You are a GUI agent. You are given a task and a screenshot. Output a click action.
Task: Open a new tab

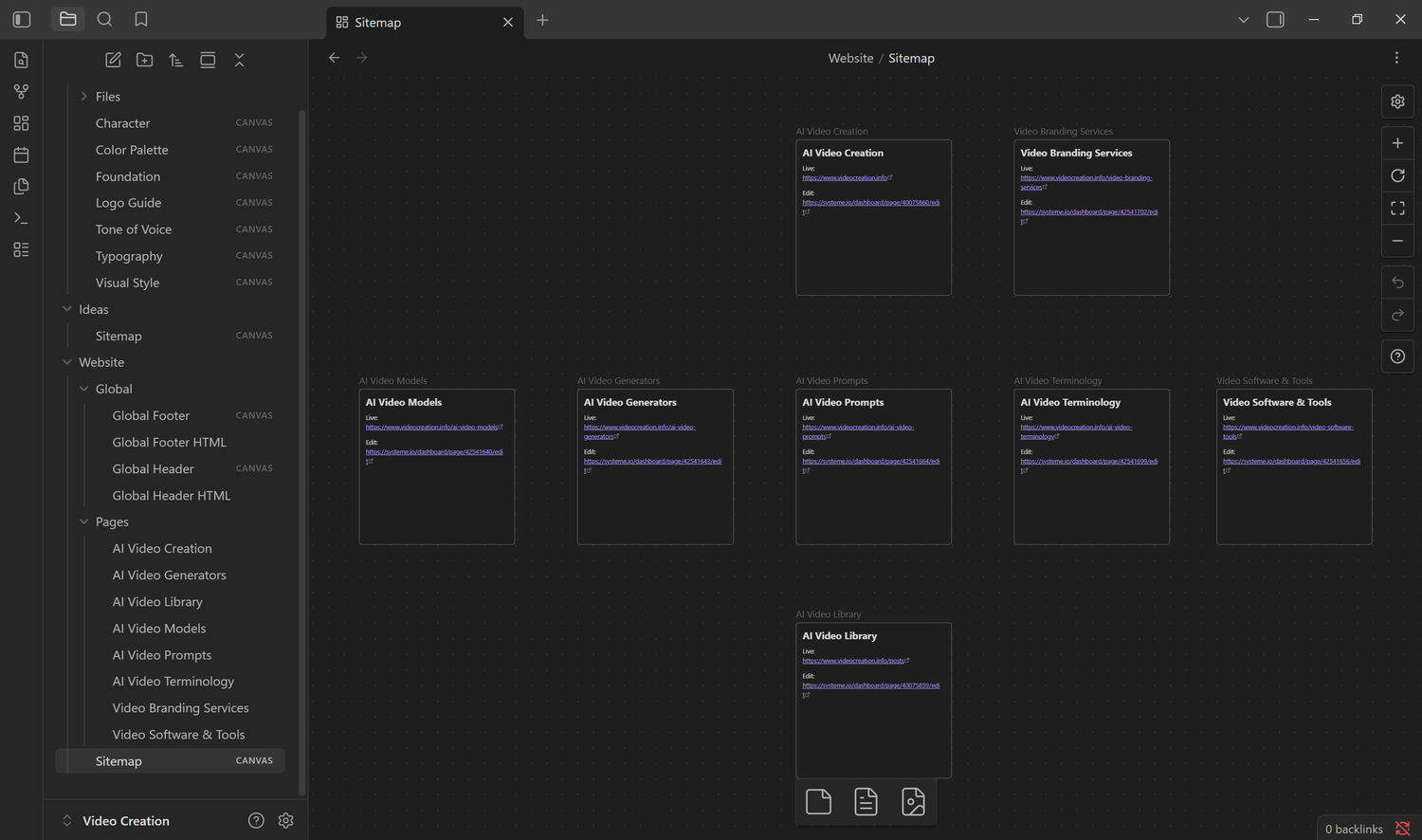click(x=542, y=20)
